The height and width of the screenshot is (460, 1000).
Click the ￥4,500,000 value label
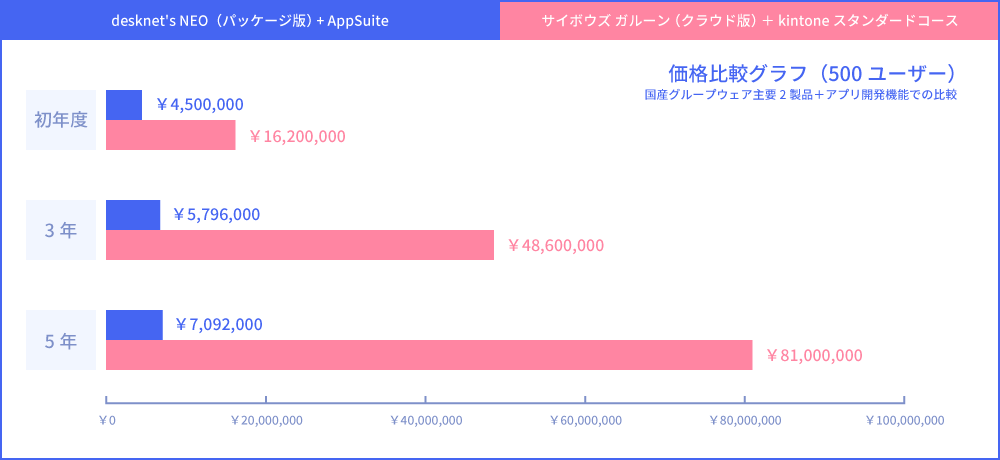(x=200, y=105)
